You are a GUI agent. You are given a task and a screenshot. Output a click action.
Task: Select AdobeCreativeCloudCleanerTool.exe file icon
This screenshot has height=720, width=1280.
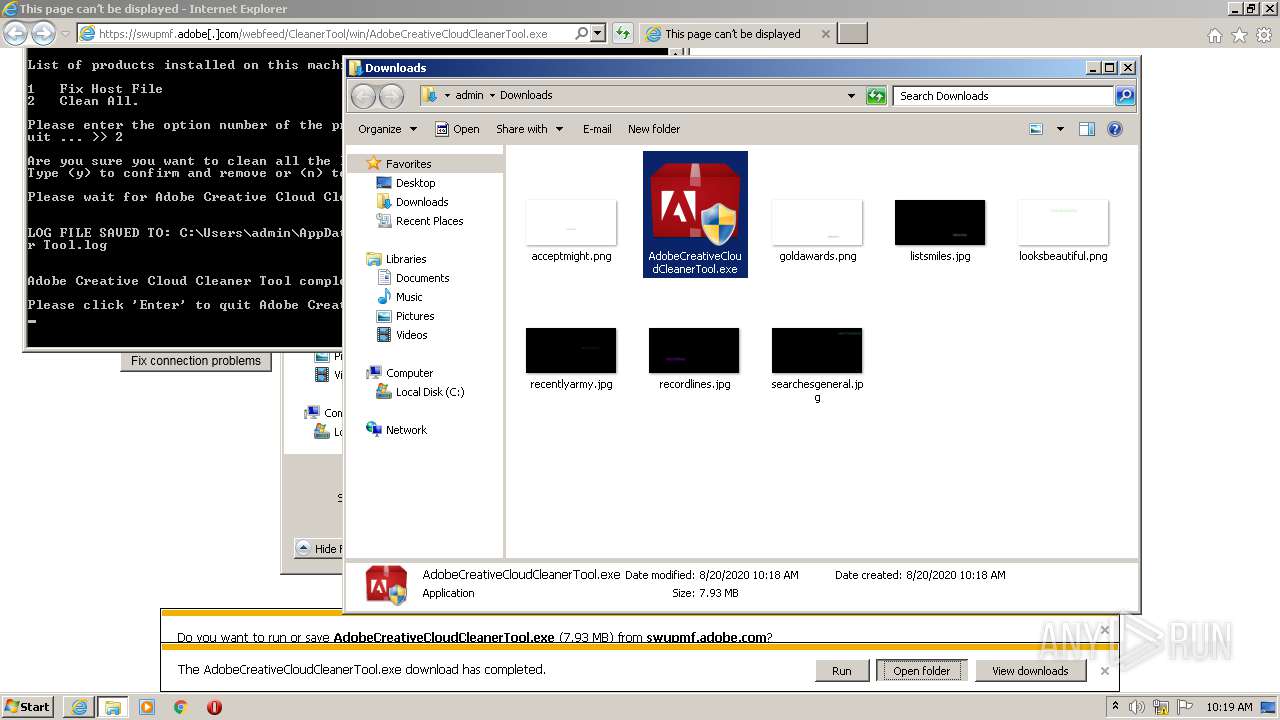(x=695, y=214)
